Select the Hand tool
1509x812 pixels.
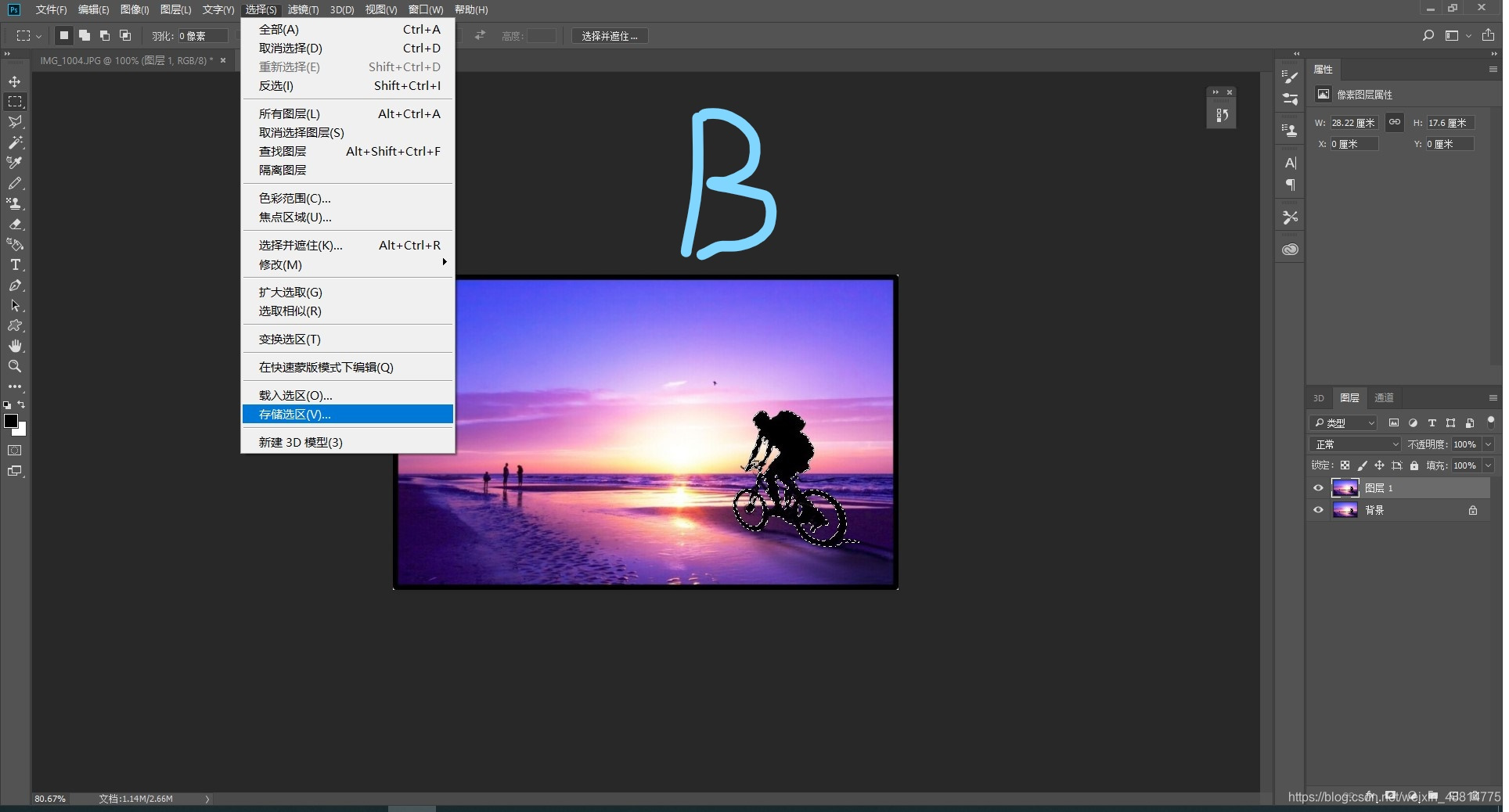[x=15, y=346]
